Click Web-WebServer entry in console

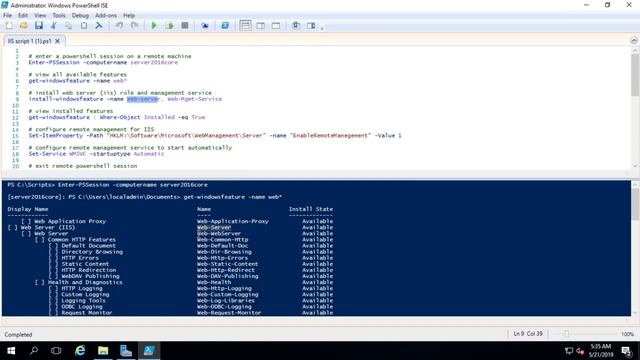tap(219, 233)
